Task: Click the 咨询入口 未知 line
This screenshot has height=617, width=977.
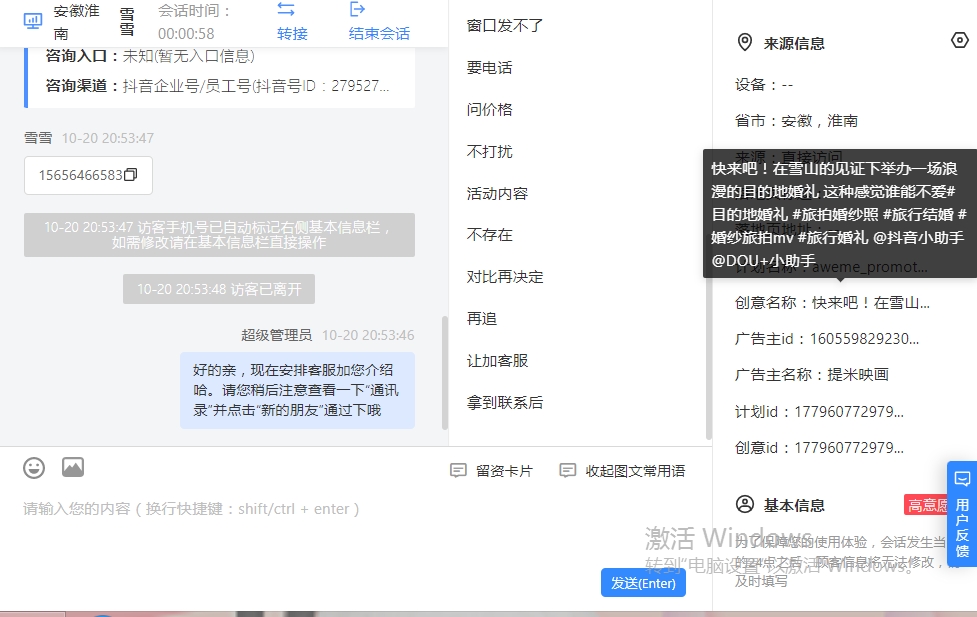Action: 150,56
